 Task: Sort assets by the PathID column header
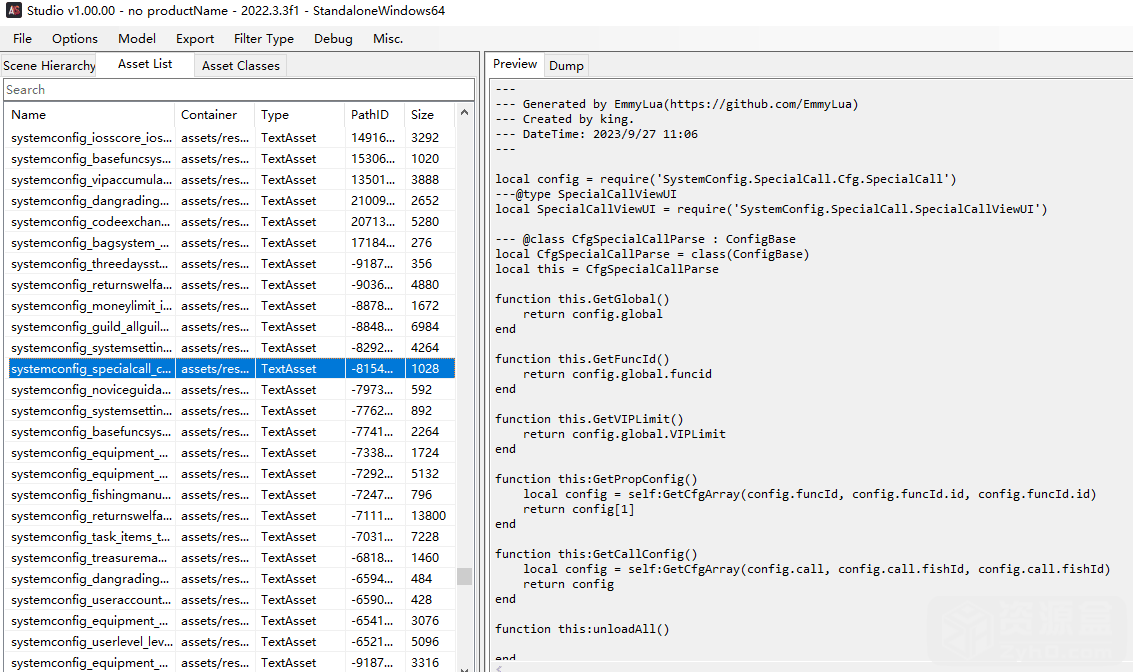coord(374,115)
